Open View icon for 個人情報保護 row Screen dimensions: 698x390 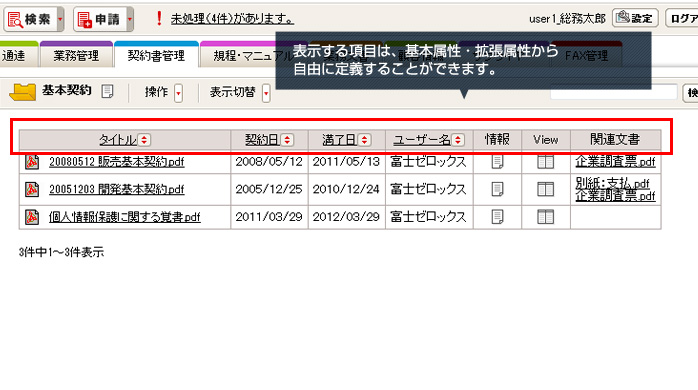click(545, 217)
